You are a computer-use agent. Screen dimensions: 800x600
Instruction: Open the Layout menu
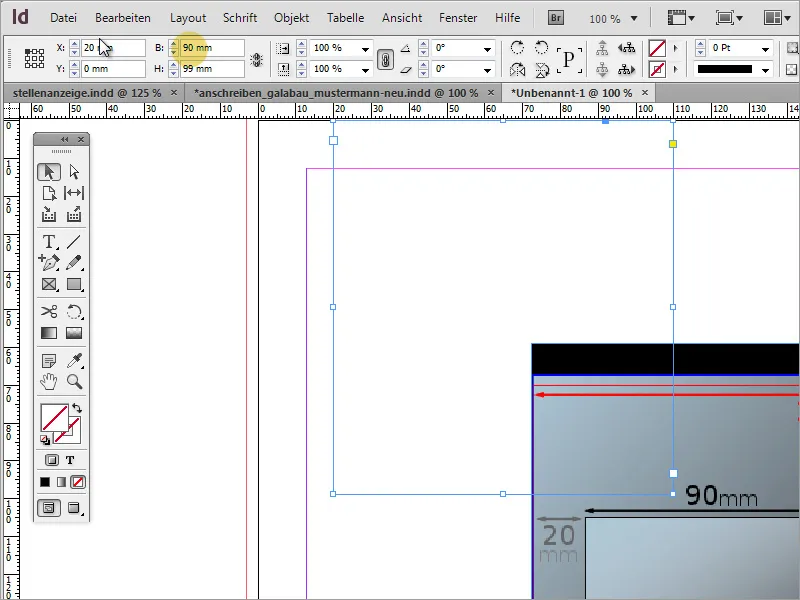(x=188, y=18)
